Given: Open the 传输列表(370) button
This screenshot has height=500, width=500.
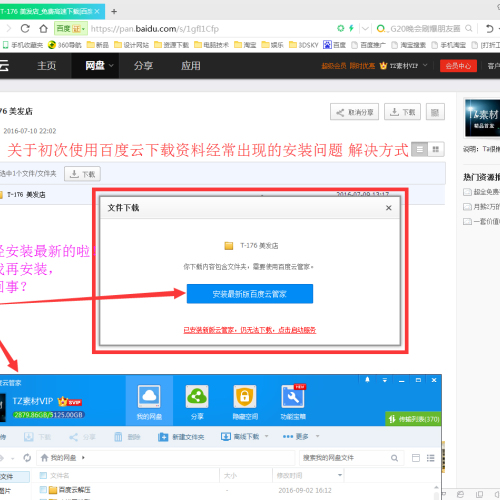Looking at the screenshot, I should click(414, 419).
